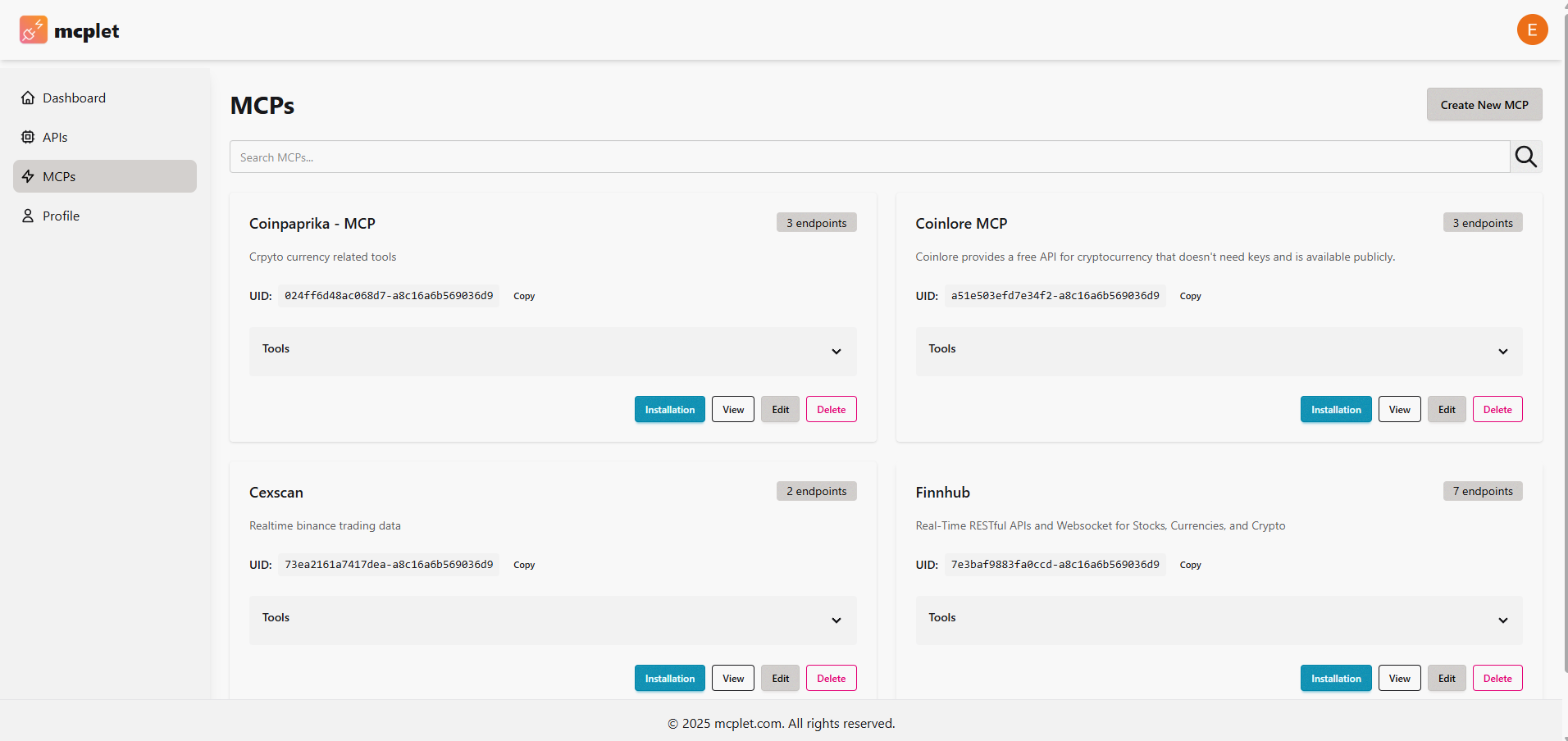Click the Crpyto currency related tools description
This screenshot has width=1568, height=741.
tap(322, 257)
